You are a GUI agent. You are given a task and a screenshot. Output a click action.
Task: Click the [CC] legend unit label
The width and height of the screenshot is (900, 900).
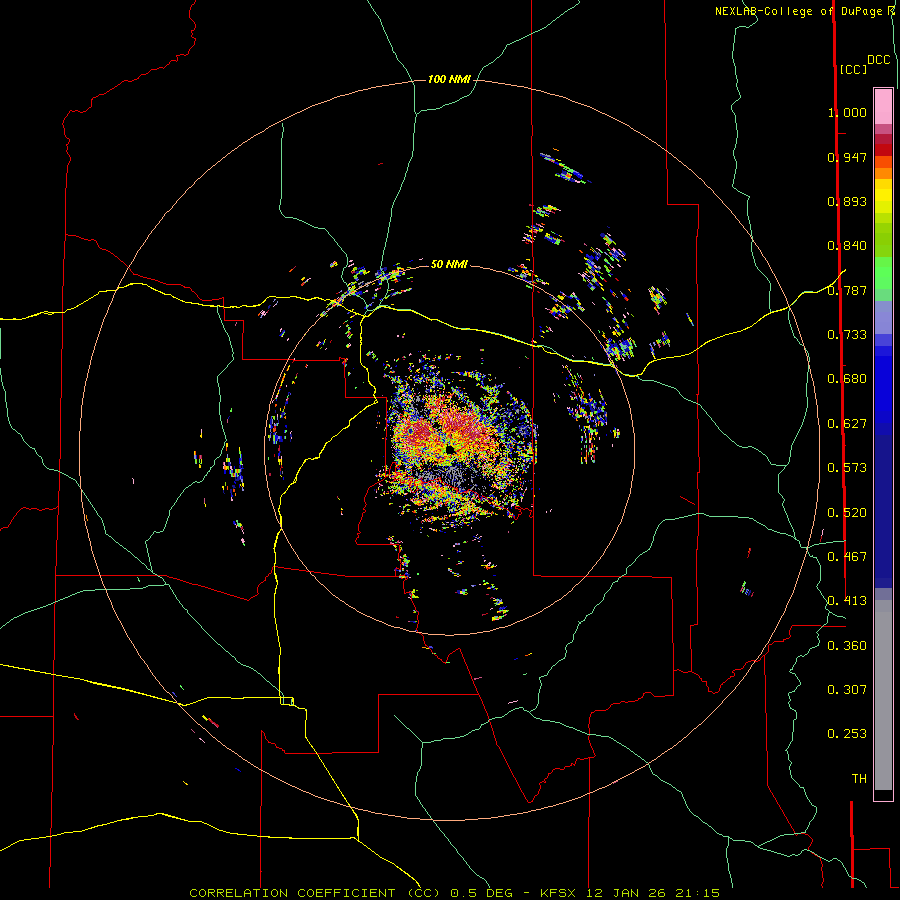tap(853, 69)
